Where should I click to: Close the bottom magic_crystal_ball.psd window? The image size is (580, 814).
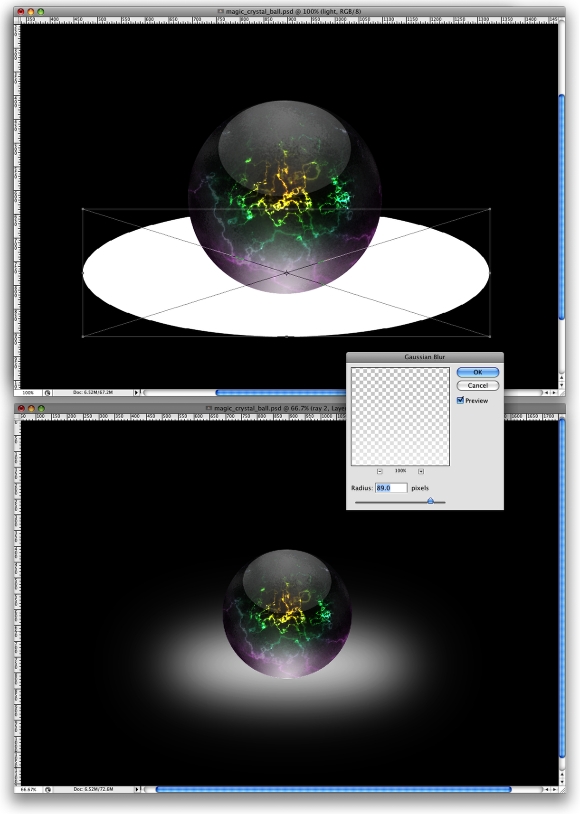[21, 409]
